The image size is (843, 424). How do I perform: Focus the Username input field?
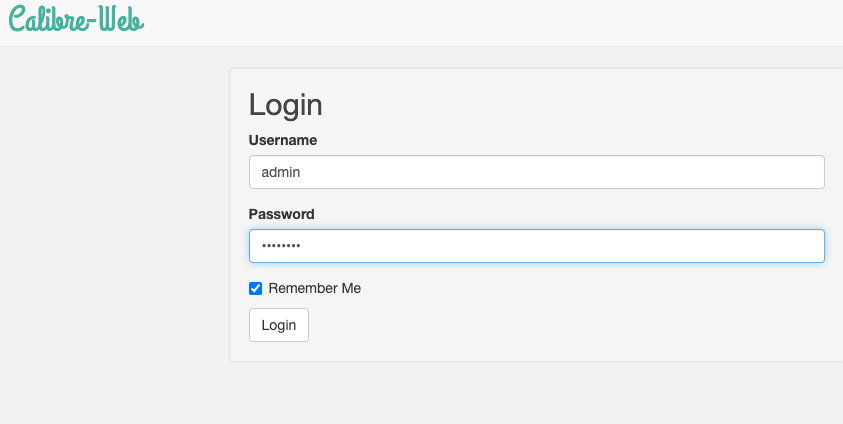coord(537,172)
